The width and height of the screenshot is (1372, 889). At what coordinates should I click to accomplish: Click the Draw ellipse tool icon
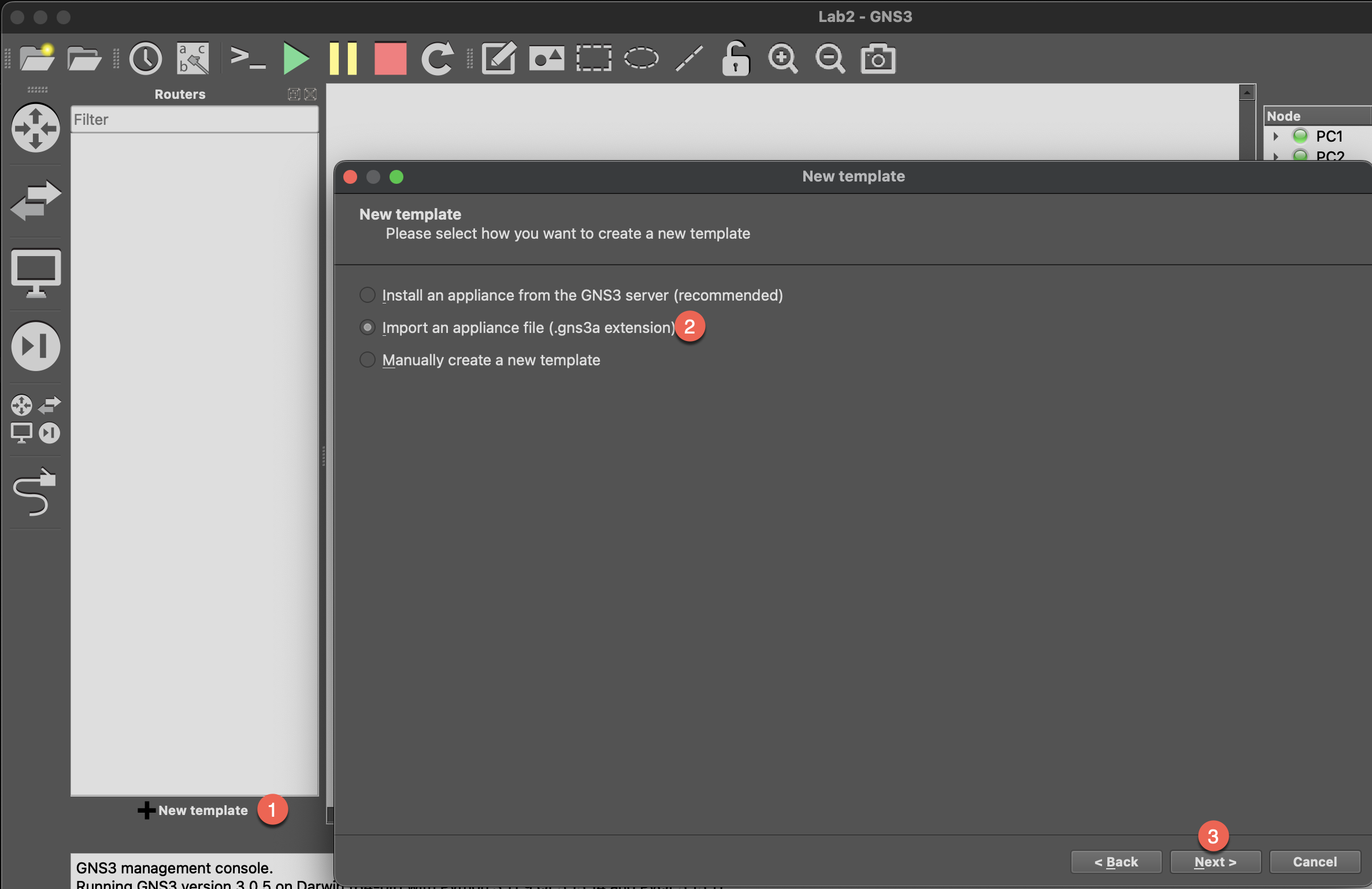(641, 58)
